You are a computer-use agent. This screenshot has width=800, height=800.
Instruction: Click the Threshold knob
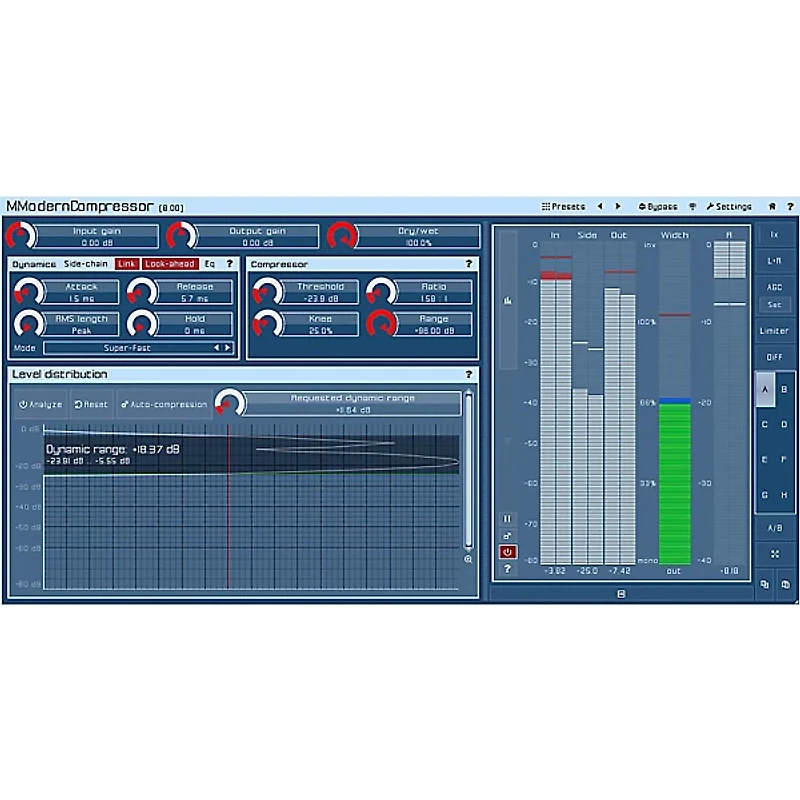267,291
